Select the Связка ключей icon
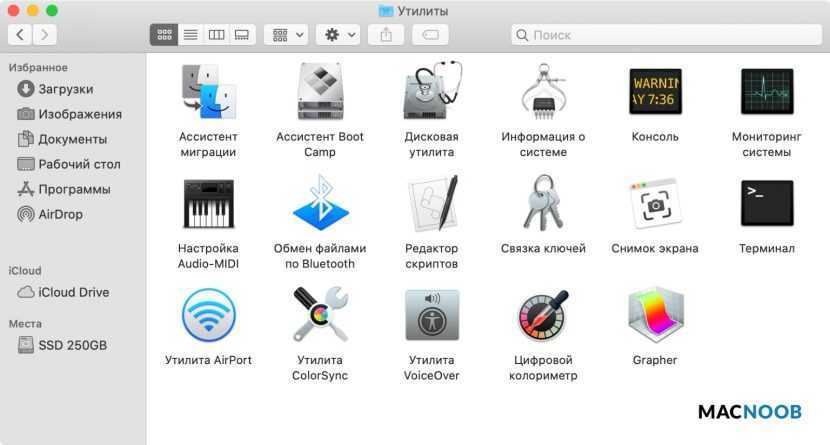Screen dimensions: 830x445 tap(543, 204)
